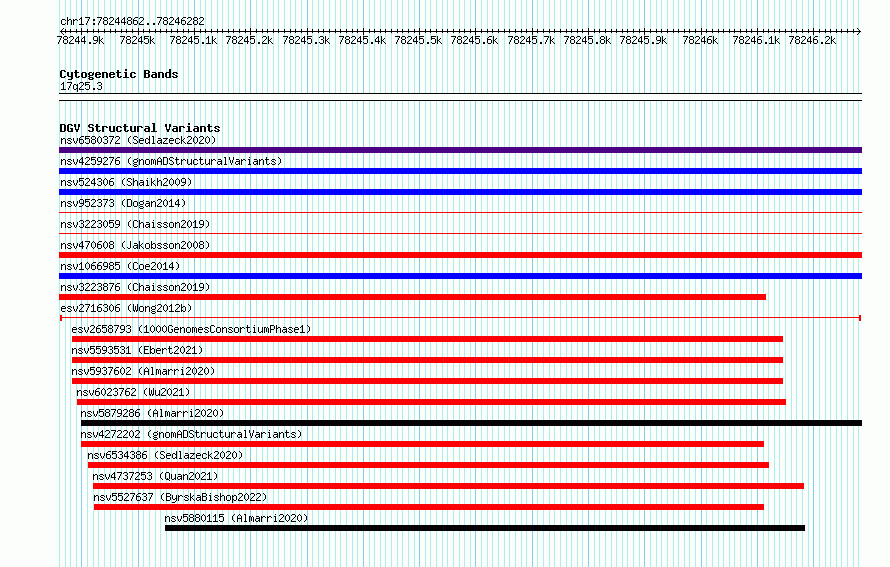Click the red nsv3223876 variant bar

(413, 297)
